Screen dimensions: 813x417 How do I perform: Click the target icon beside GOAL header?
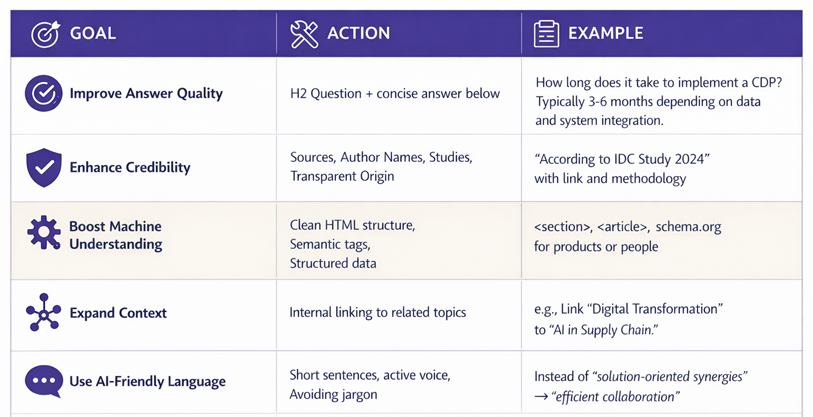click(45, 34)
